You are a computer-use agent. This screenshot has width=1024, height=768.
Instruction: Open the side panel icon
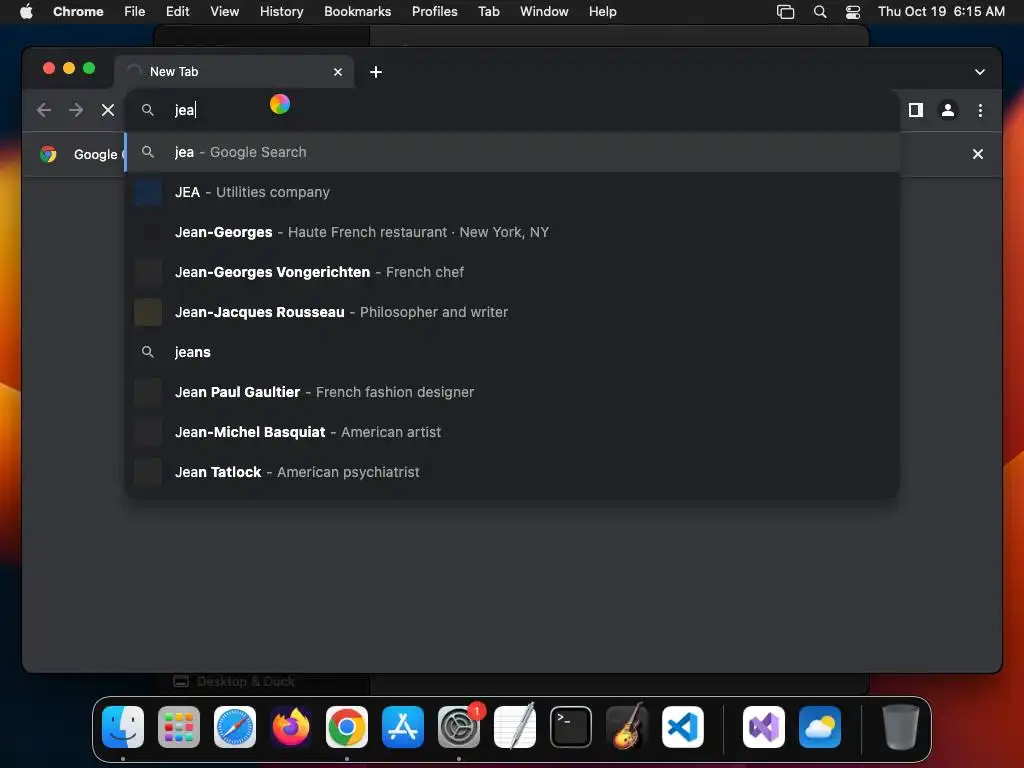click(x=916, y=110)
